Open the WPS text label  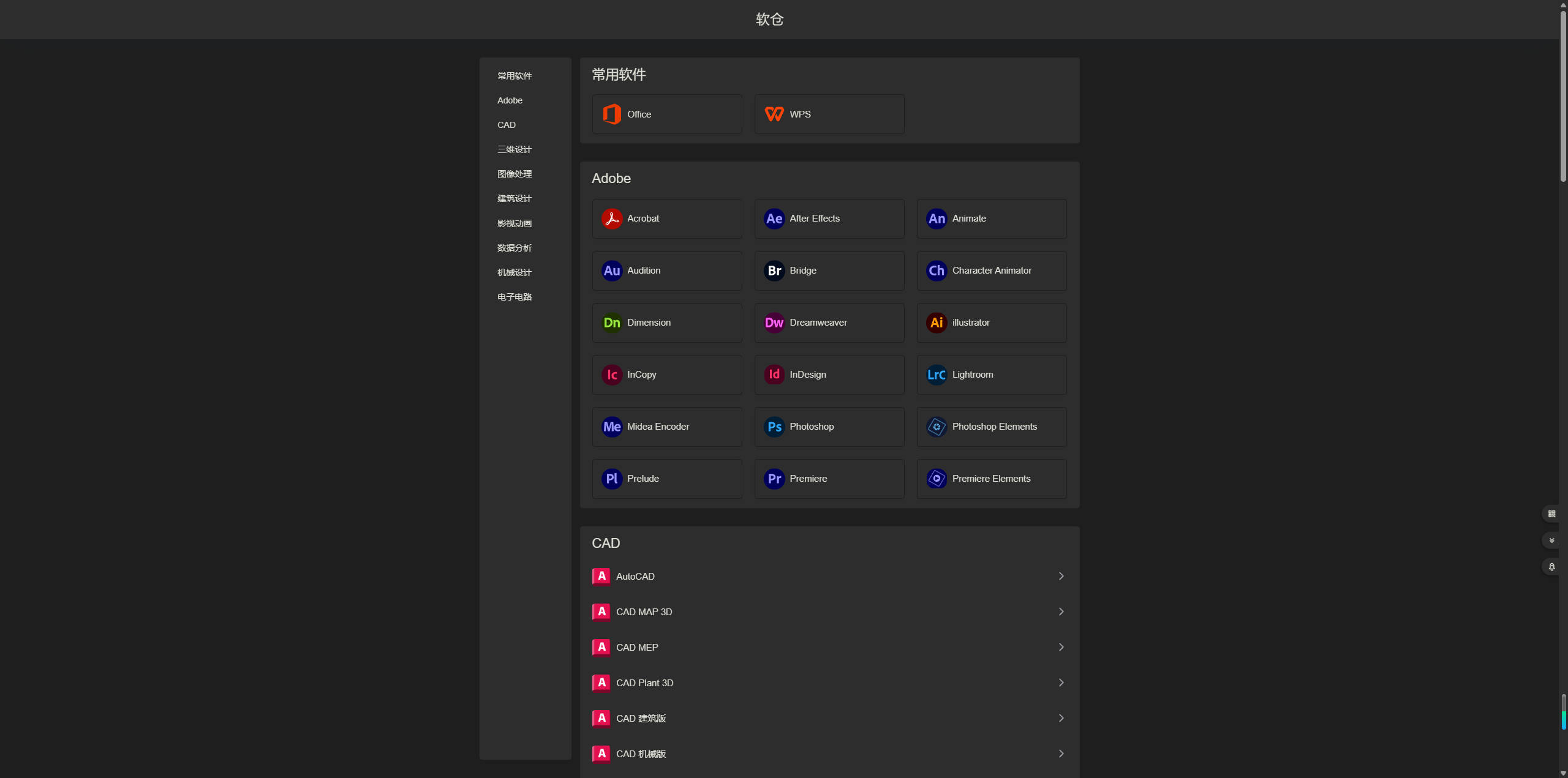[800, 114]
